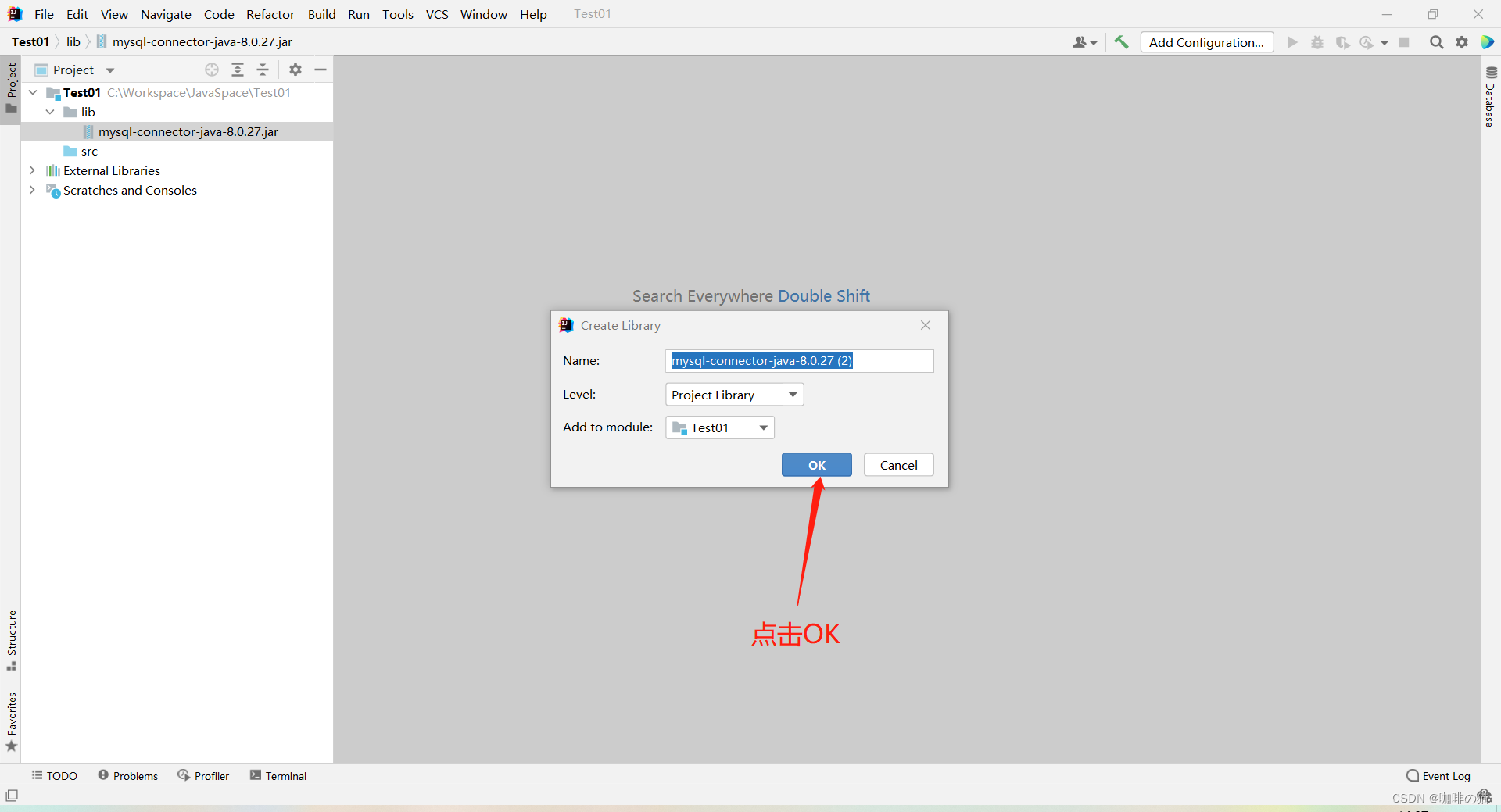Close the Create Library dialog
This screenshot has width=1501, height=812.
[x=926, y=325]
